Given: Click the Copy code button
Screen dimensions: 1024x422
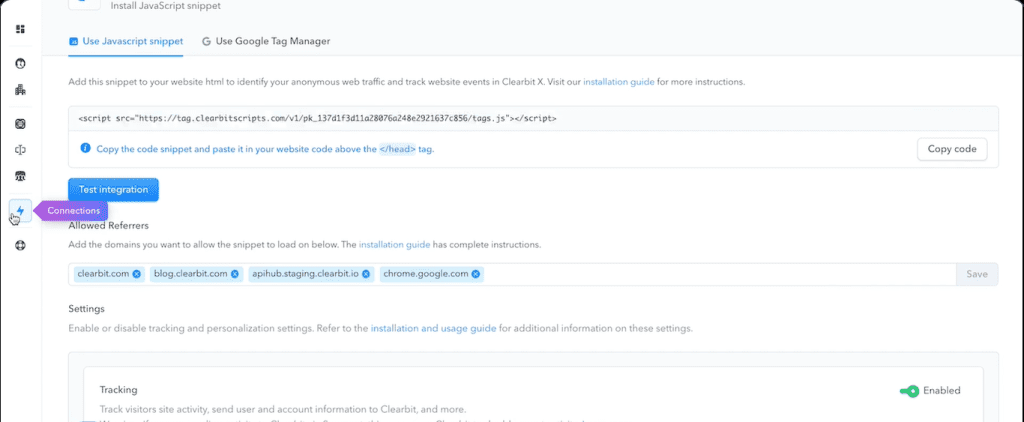Looking at the screenshot, I should pos(952,149).
